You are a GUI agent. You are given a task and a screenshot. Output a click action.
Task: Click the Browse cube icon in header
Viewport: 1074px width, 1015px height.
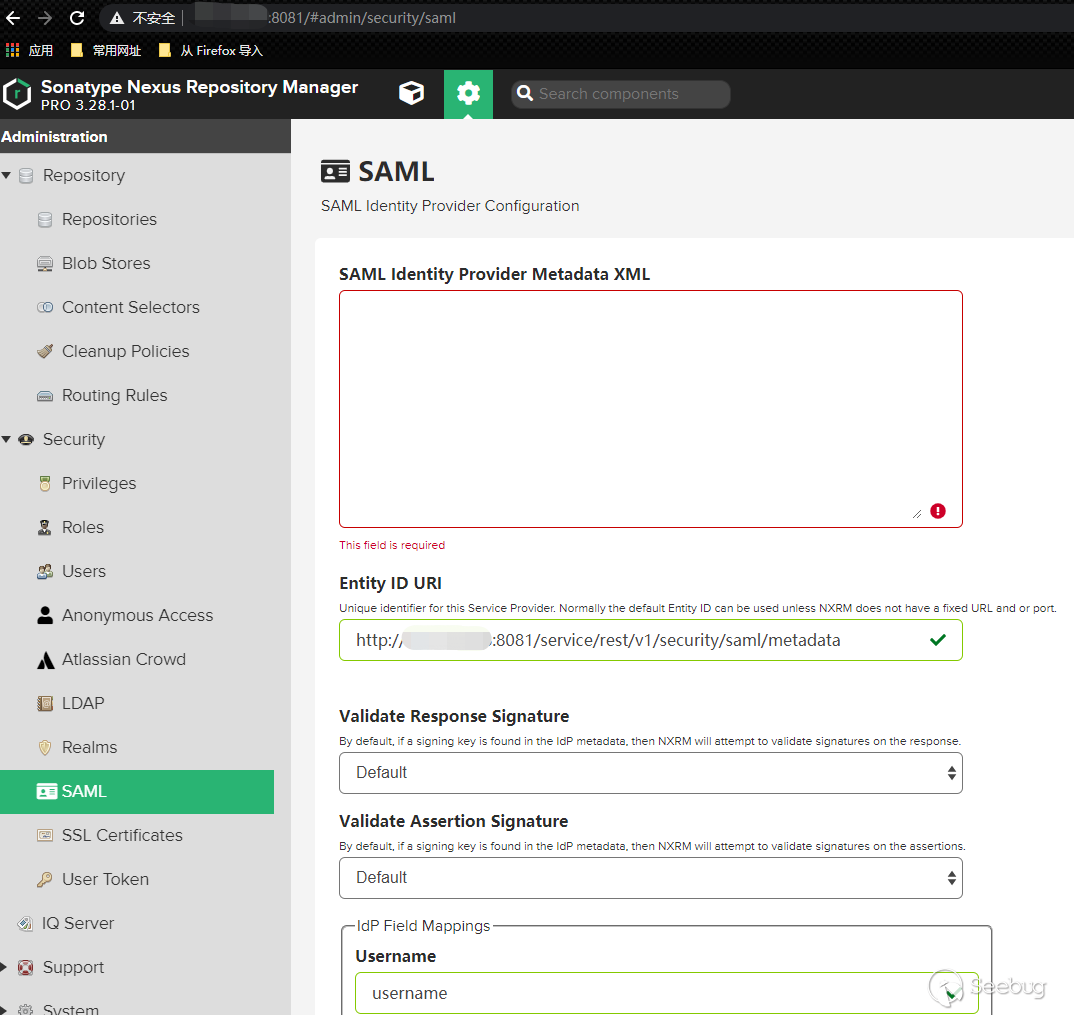coord(411,93)
